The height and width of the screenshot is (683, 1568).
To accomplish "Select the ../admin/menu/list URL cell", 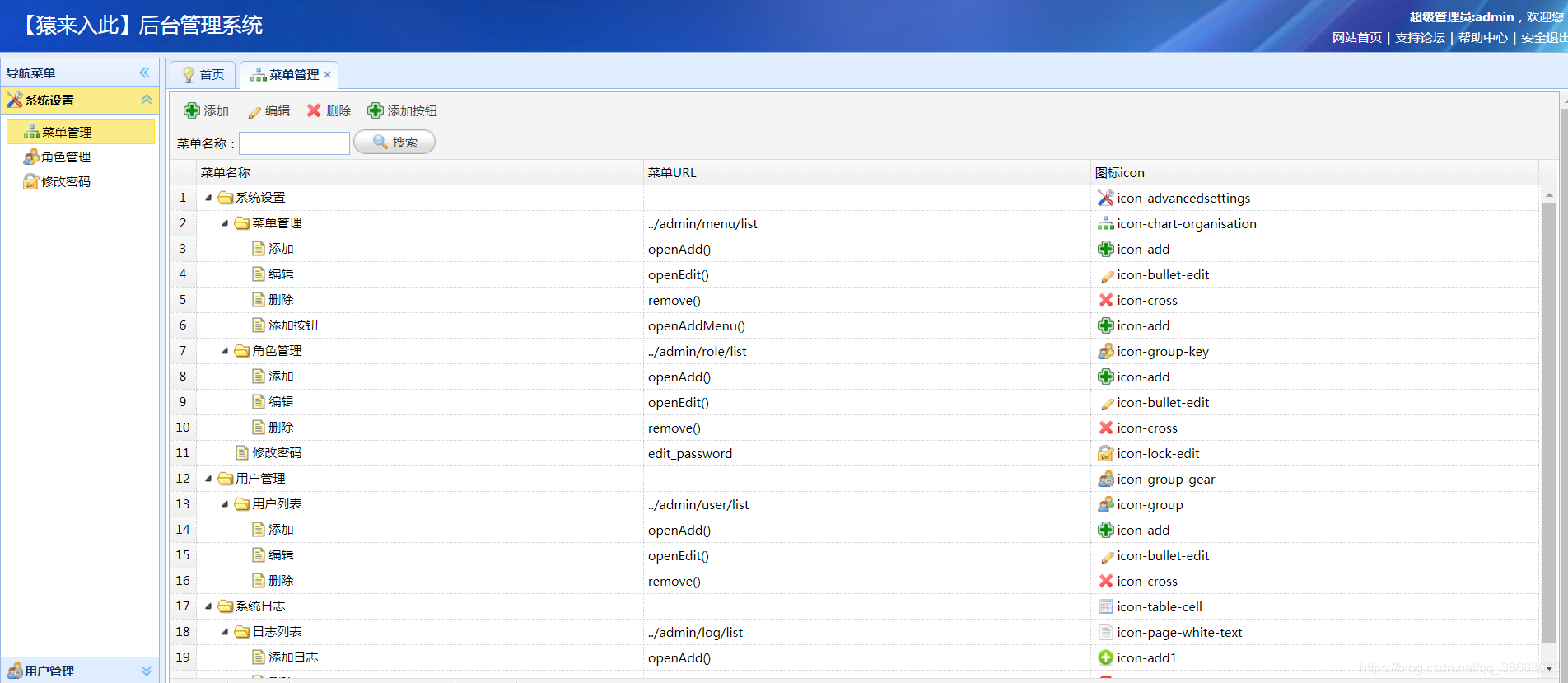I will [x=867, y=223].
